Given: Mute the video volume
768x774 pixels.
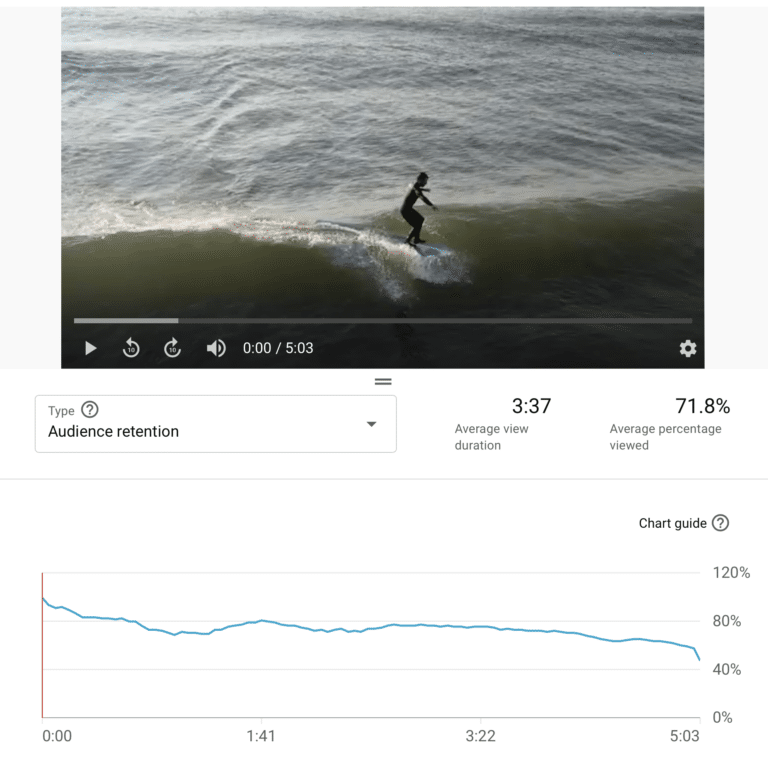Looking at the screenshot, I should point(216,348).
